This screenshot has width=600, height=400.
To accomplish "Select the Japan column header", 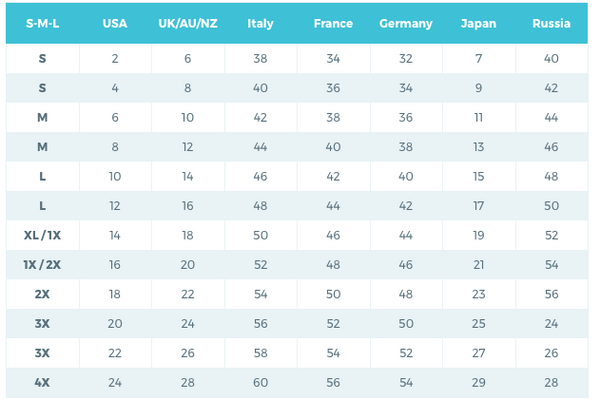I will point(478,24).
